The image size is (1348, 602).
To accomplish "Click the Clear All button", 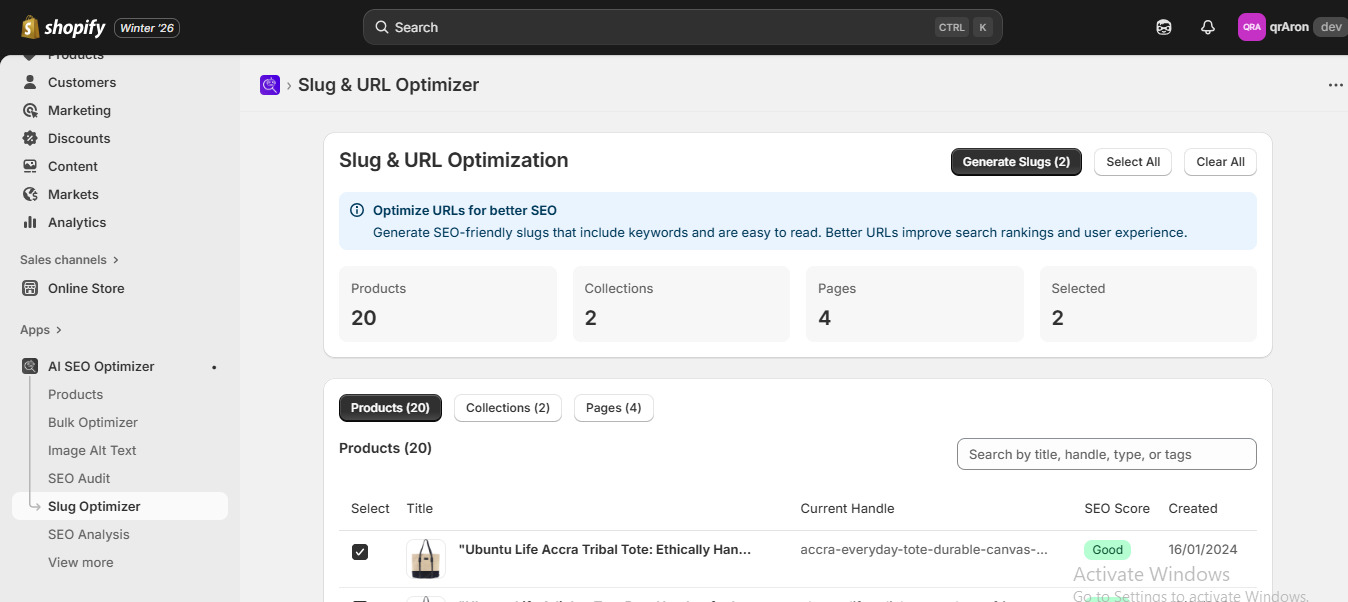I will pos(1220,162).
